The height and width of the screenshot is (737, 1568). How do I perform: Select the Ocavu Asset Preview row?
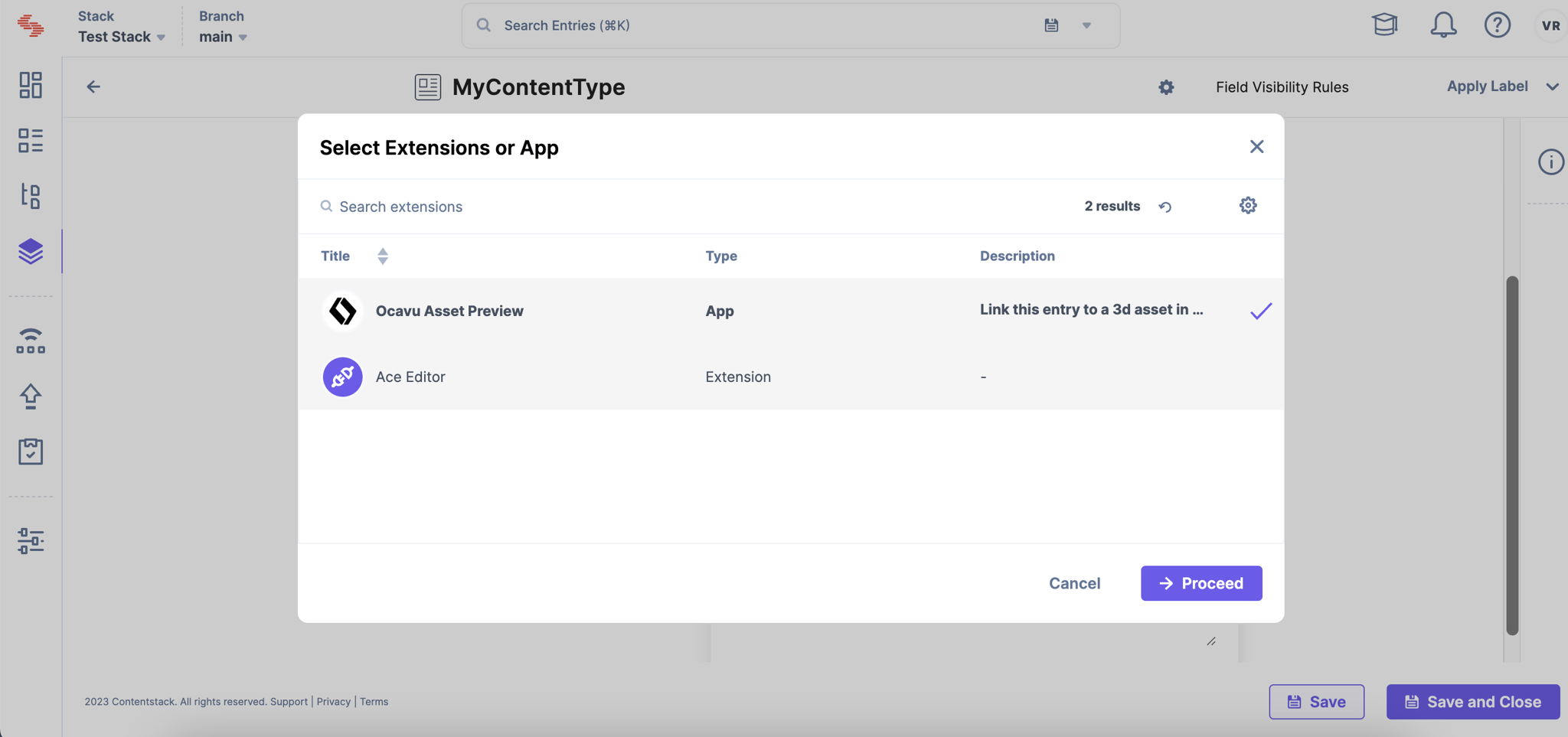click(790, 311)
